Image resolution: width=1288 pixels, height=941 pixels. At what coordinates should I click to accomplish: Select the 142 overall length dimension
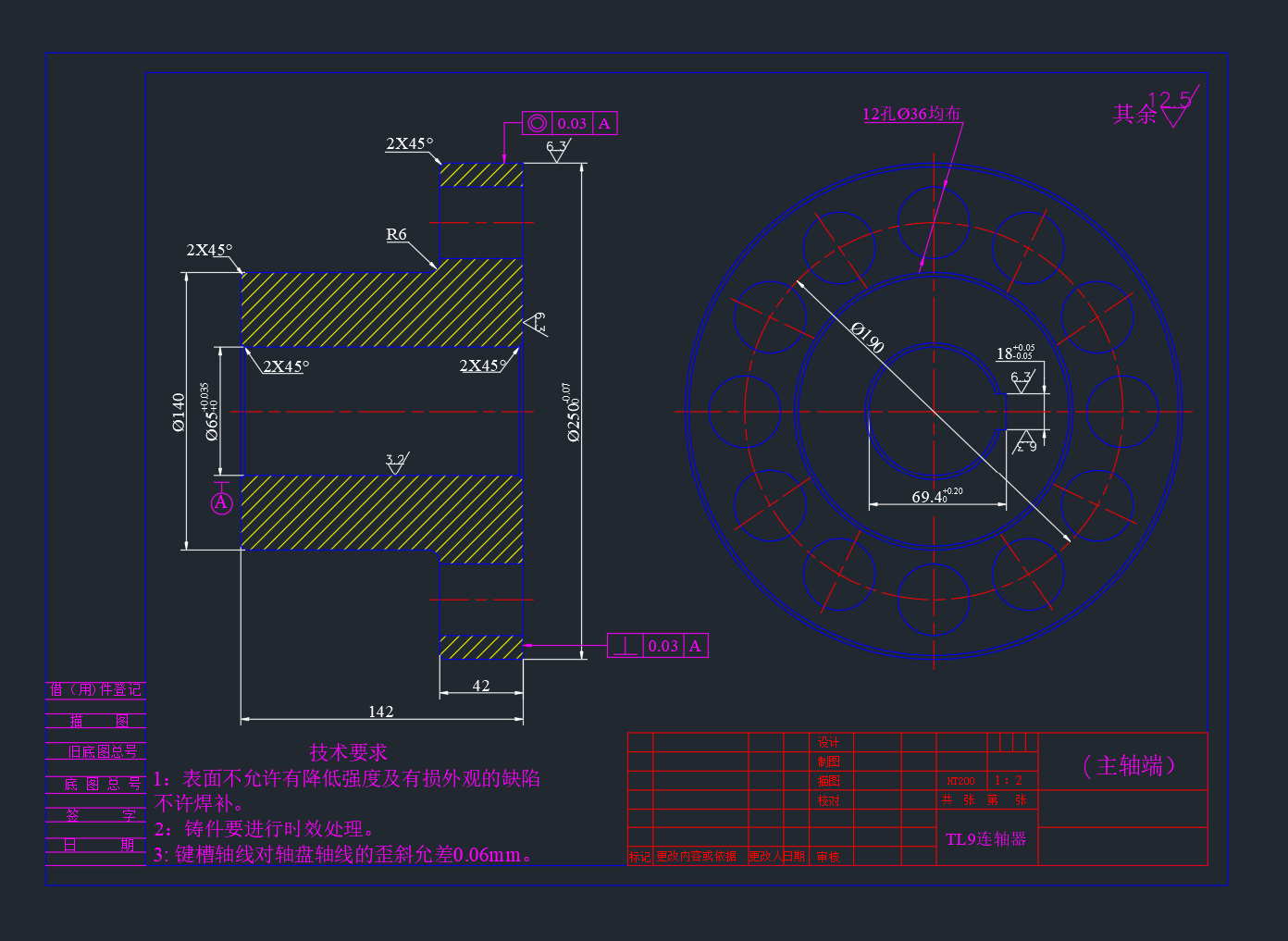point(381,712)
